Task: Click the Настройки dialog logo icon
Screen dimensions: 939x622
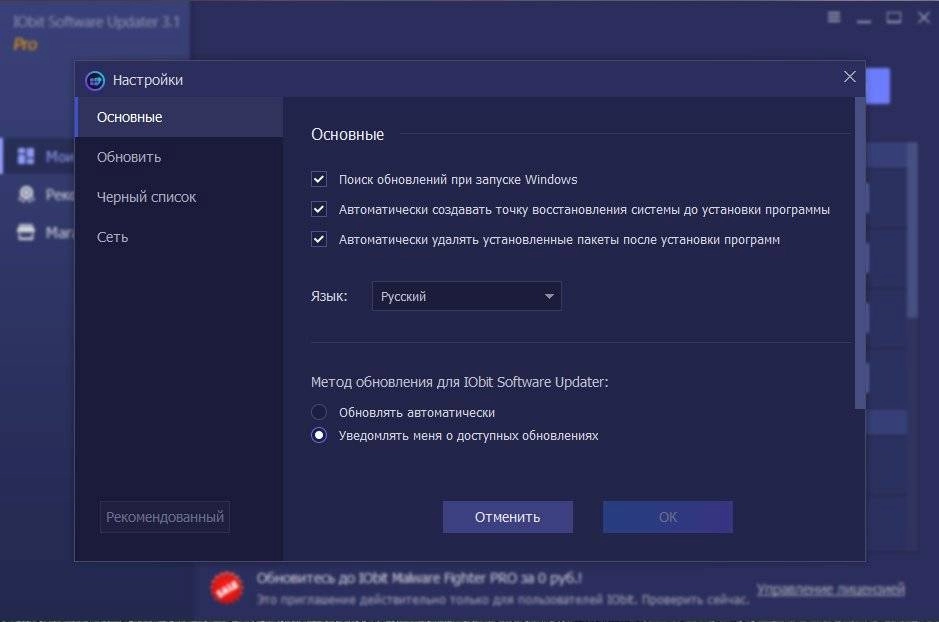Action: tap(95, 80)
